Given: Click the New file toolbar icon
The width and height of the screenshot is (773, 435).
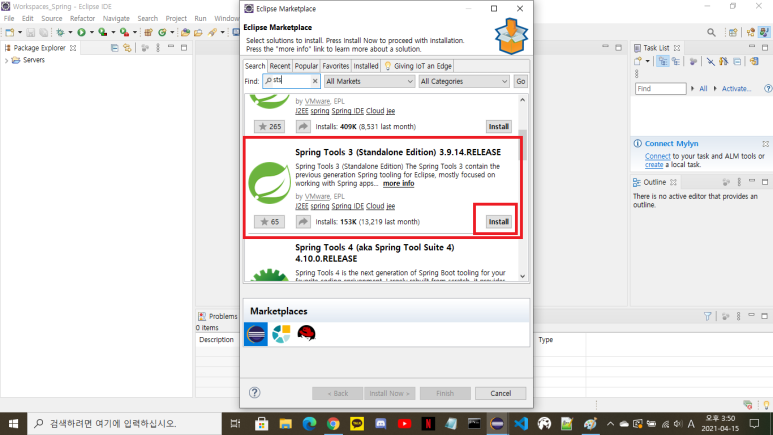Looking at the screenshot, I should point(10,33).
